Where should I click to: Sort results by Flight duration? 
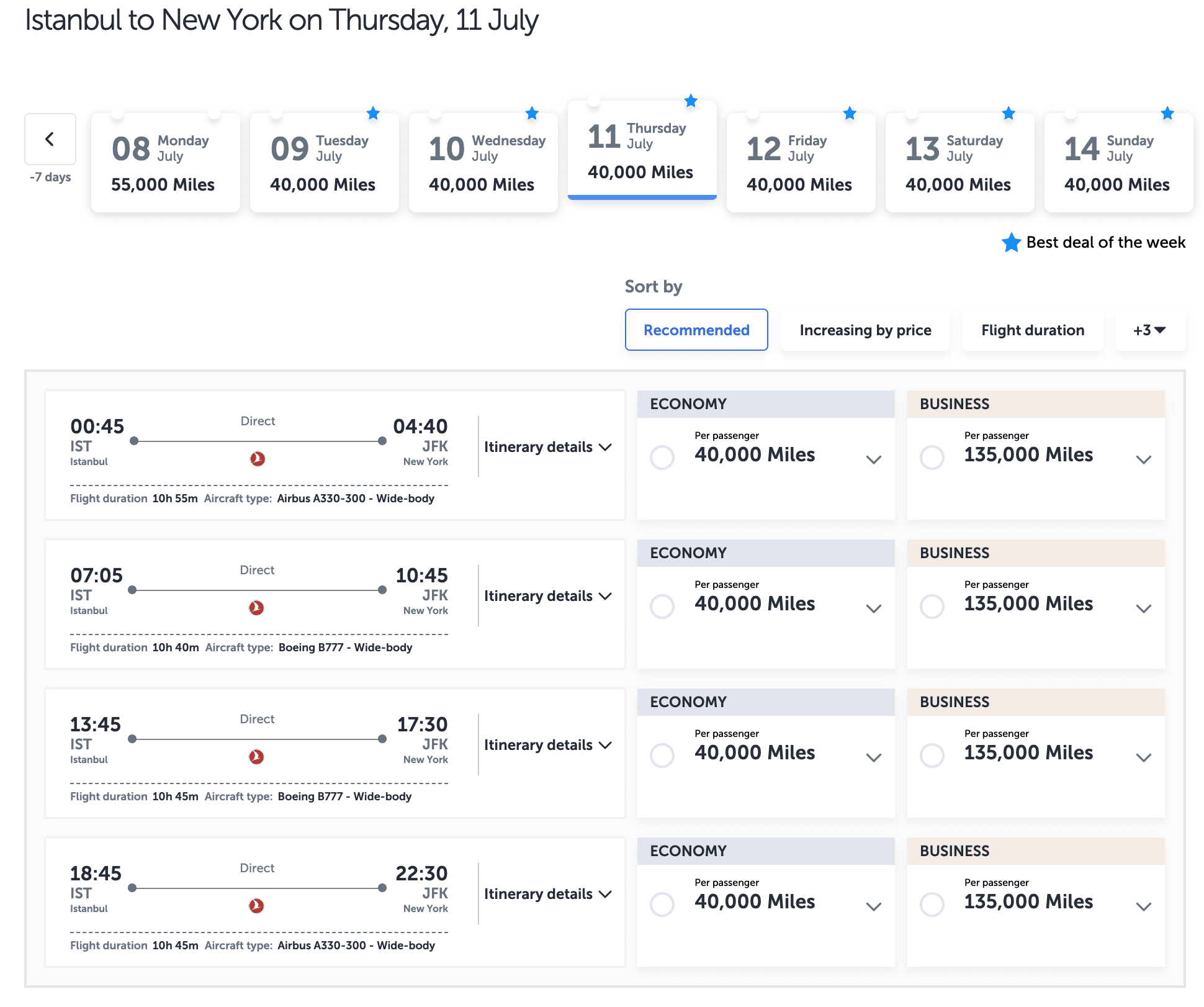(x=1033, y=330)
